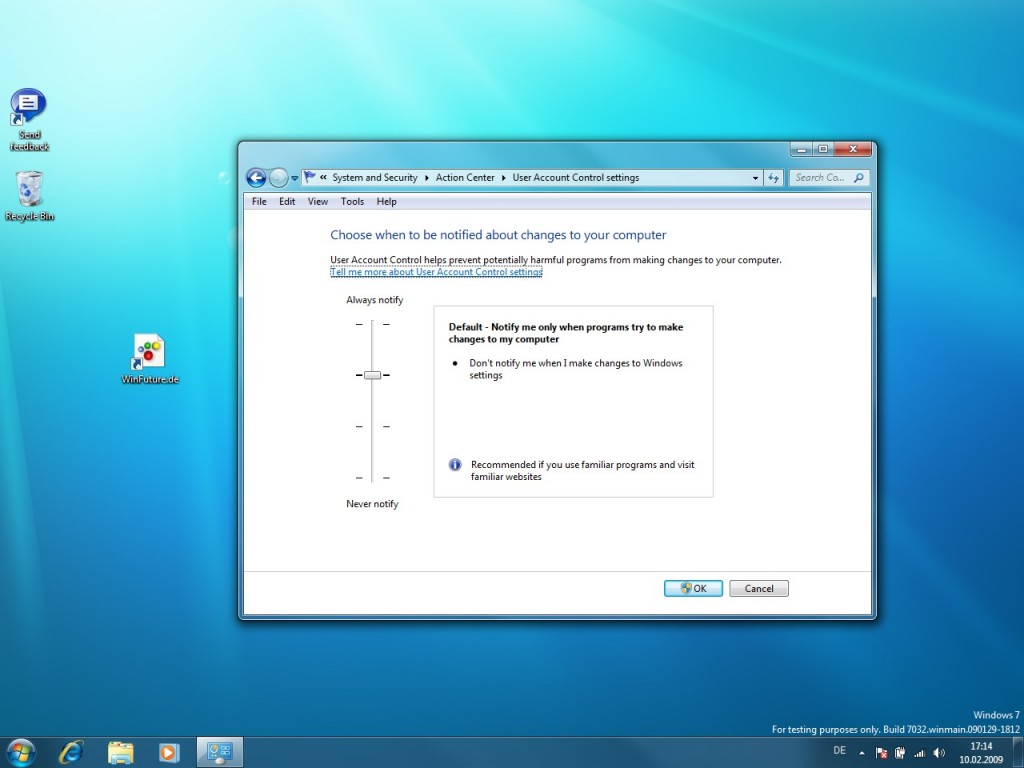Go back using the Back arrow button
The width and height of the screenshot is (1024, 768).
[256, 178]
